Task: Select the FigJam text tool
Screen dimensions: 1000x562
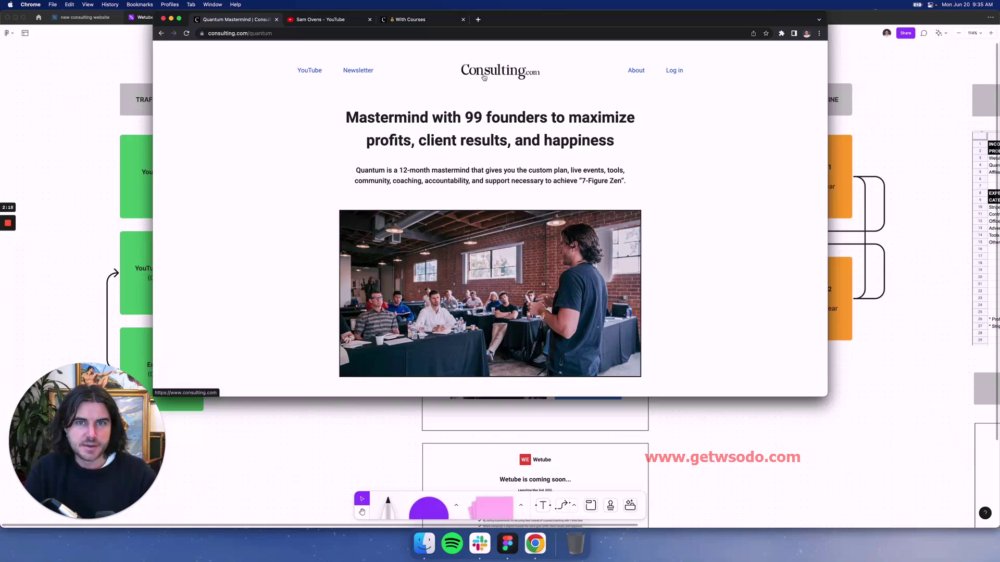Action: 543,505
